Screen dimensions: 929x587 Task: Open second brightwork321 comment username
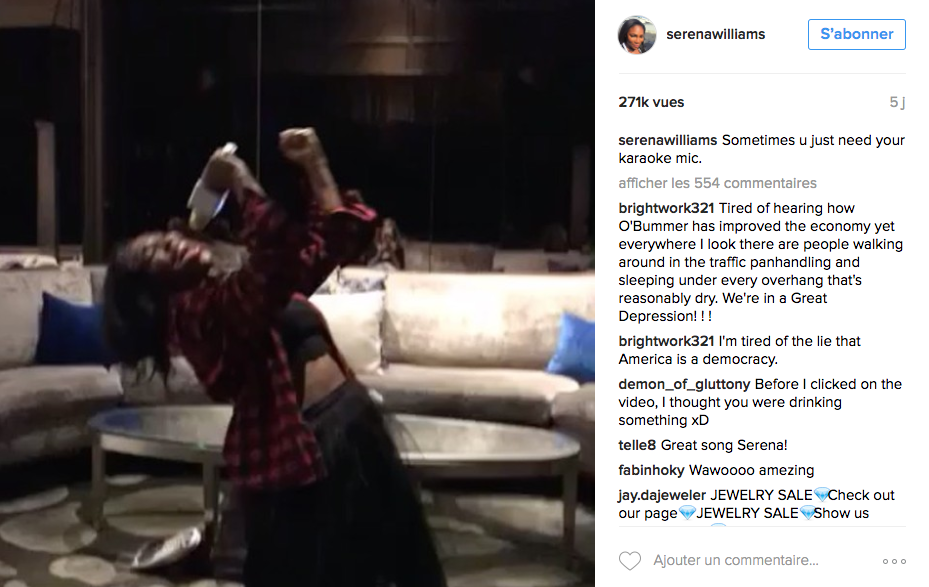(x=666, y=341)
